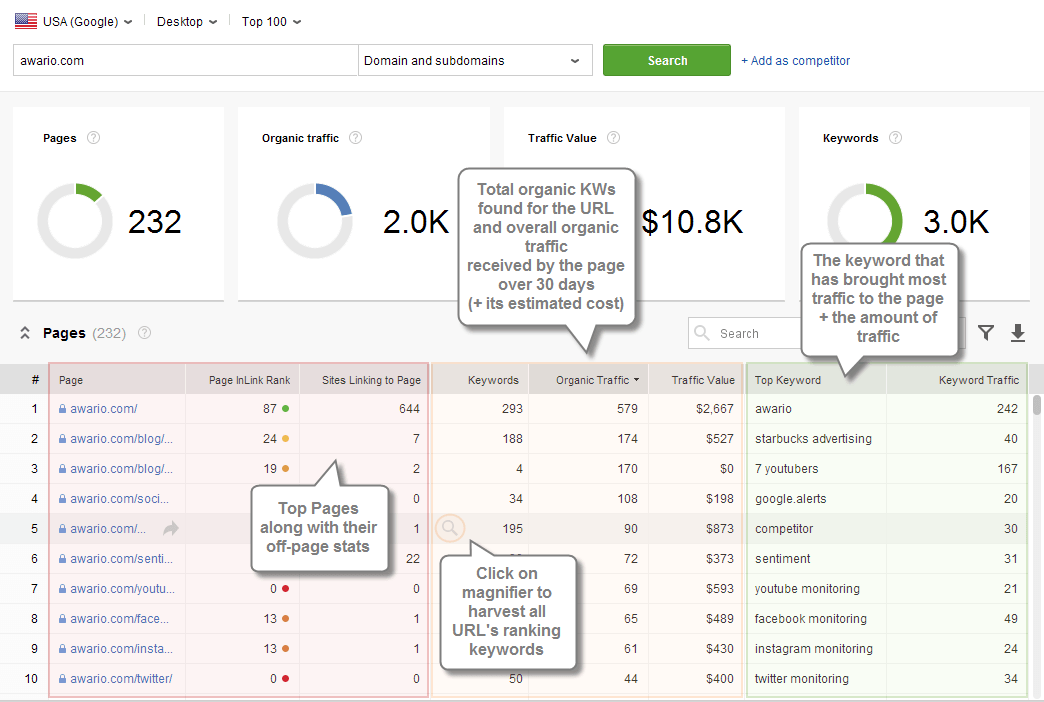The width and height of the screenshot is (1044, 702).
Task: Open the help tooltip beside Pages metric
Action: pos(93,138)
